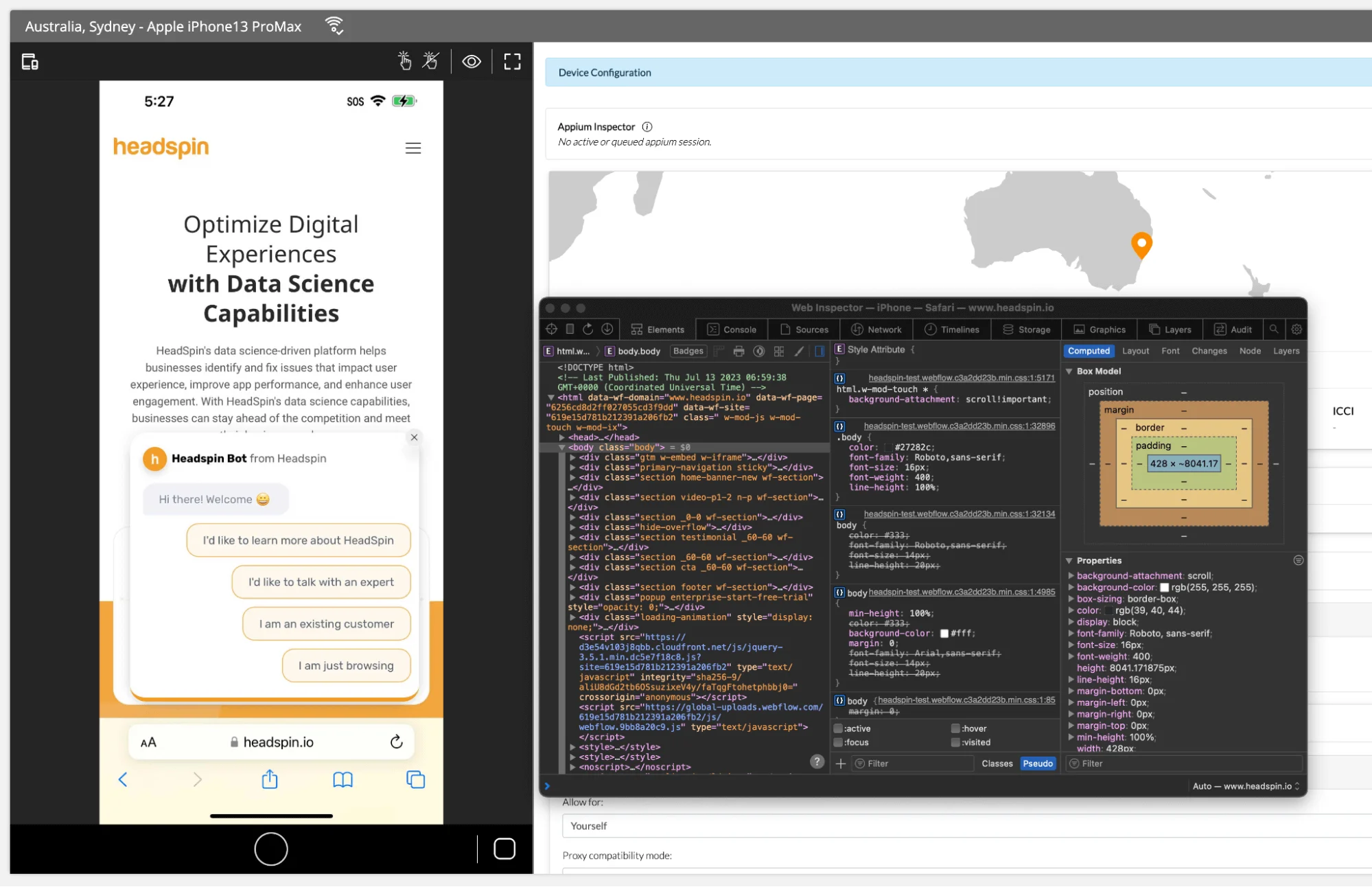Viewport: 1372px width, 887px height.
Task: Start element selection with the crosshair icon
Action: point(552,330)
